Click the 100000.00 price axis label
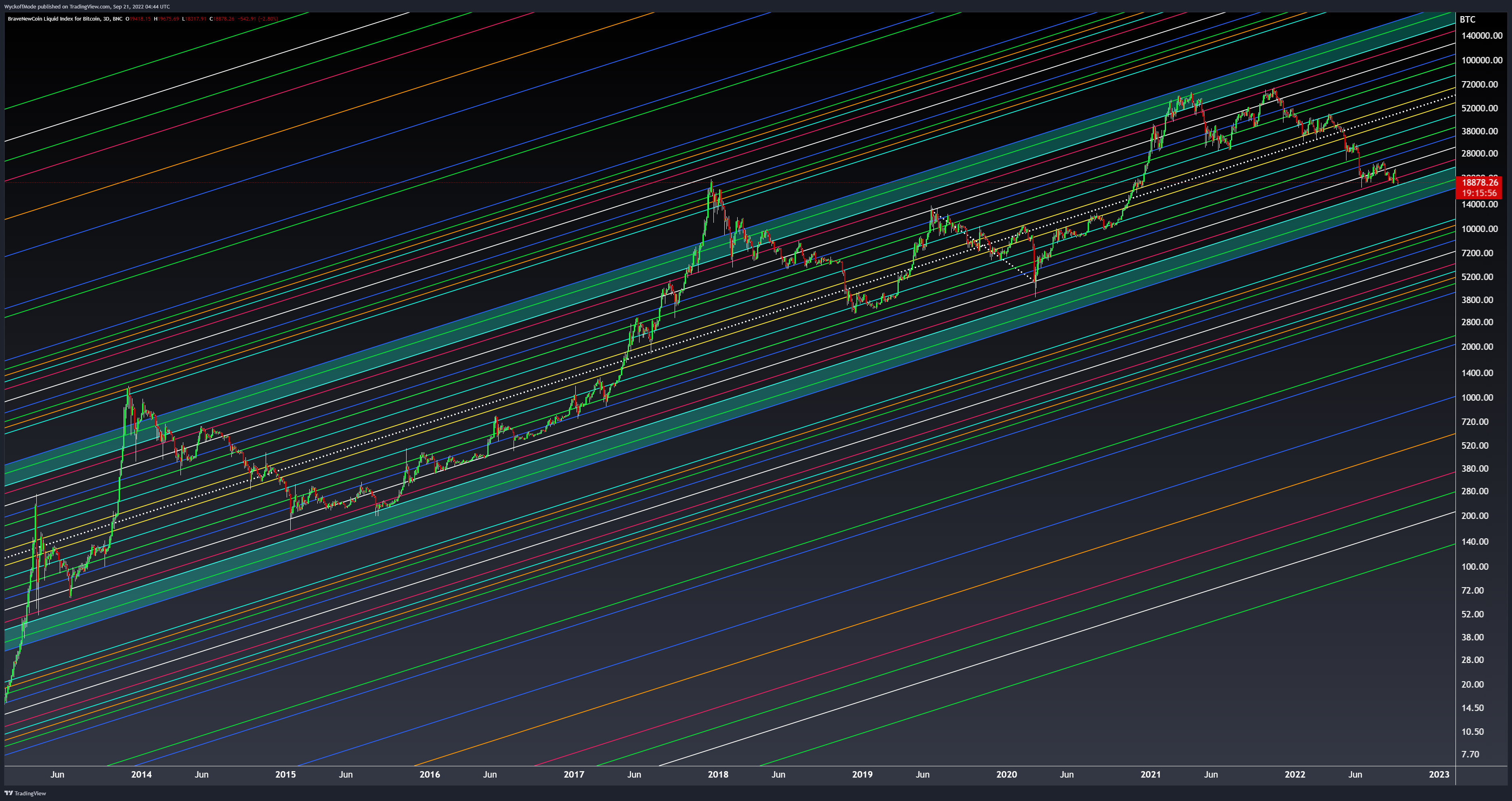The width and height of the screenshot is (1512, 801). point(1482,60)
